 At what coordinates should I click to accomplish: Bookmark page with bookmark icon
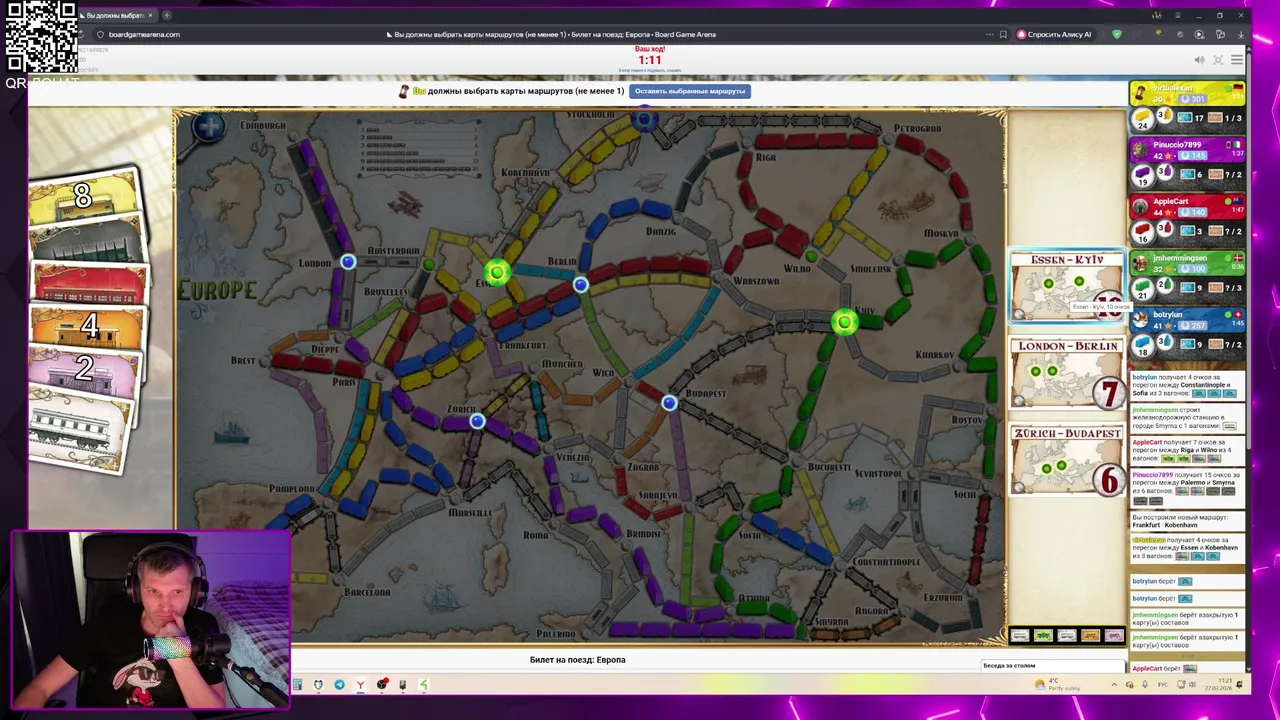(1003, 34)
